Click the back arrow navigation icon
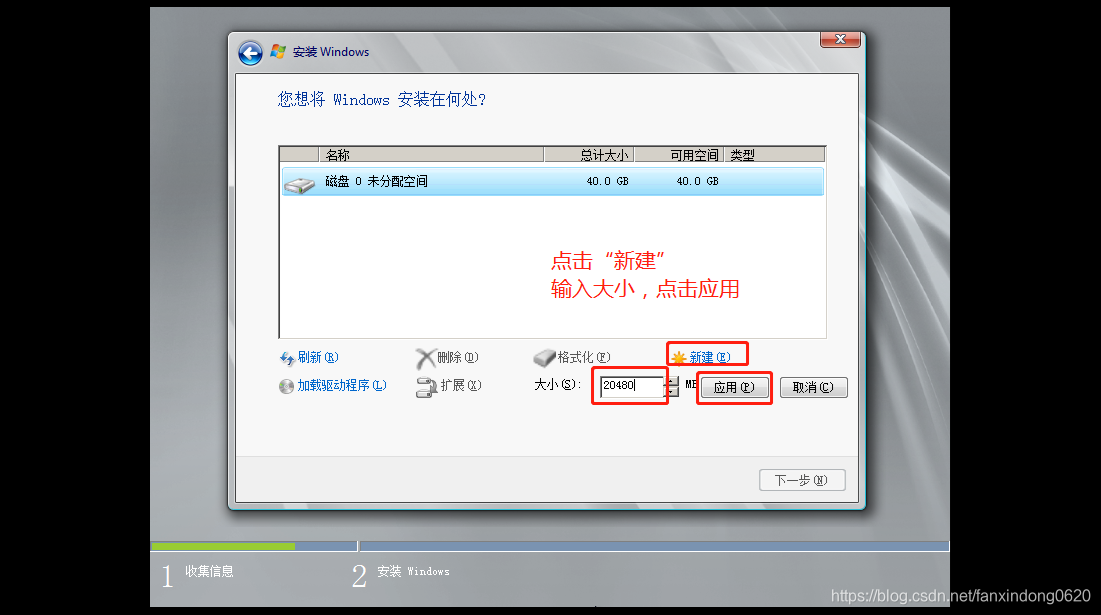 pyautogui.click(x=249, y=52)
